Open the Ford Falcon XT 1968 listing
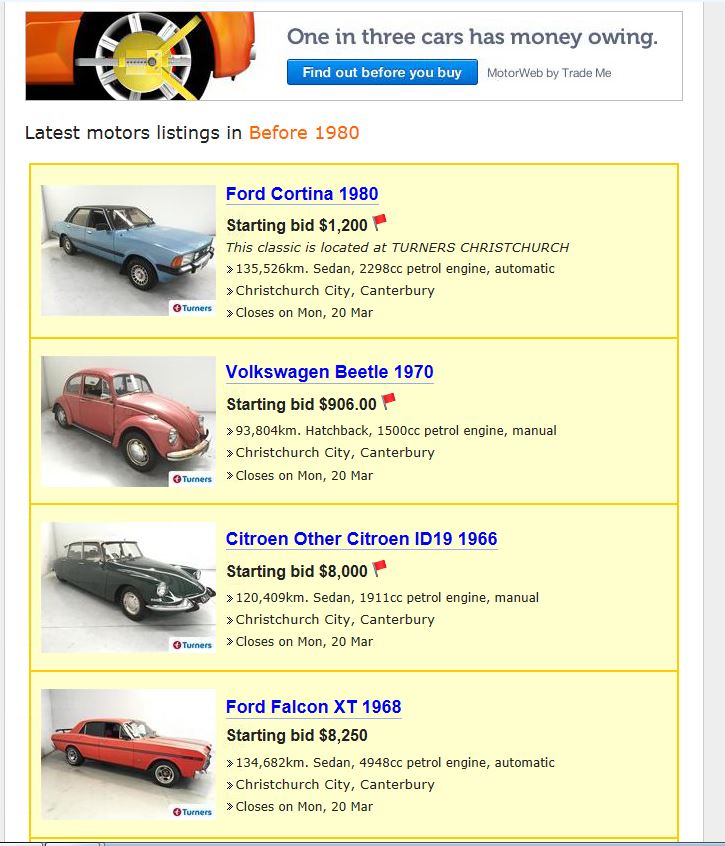 coord(313,706)
